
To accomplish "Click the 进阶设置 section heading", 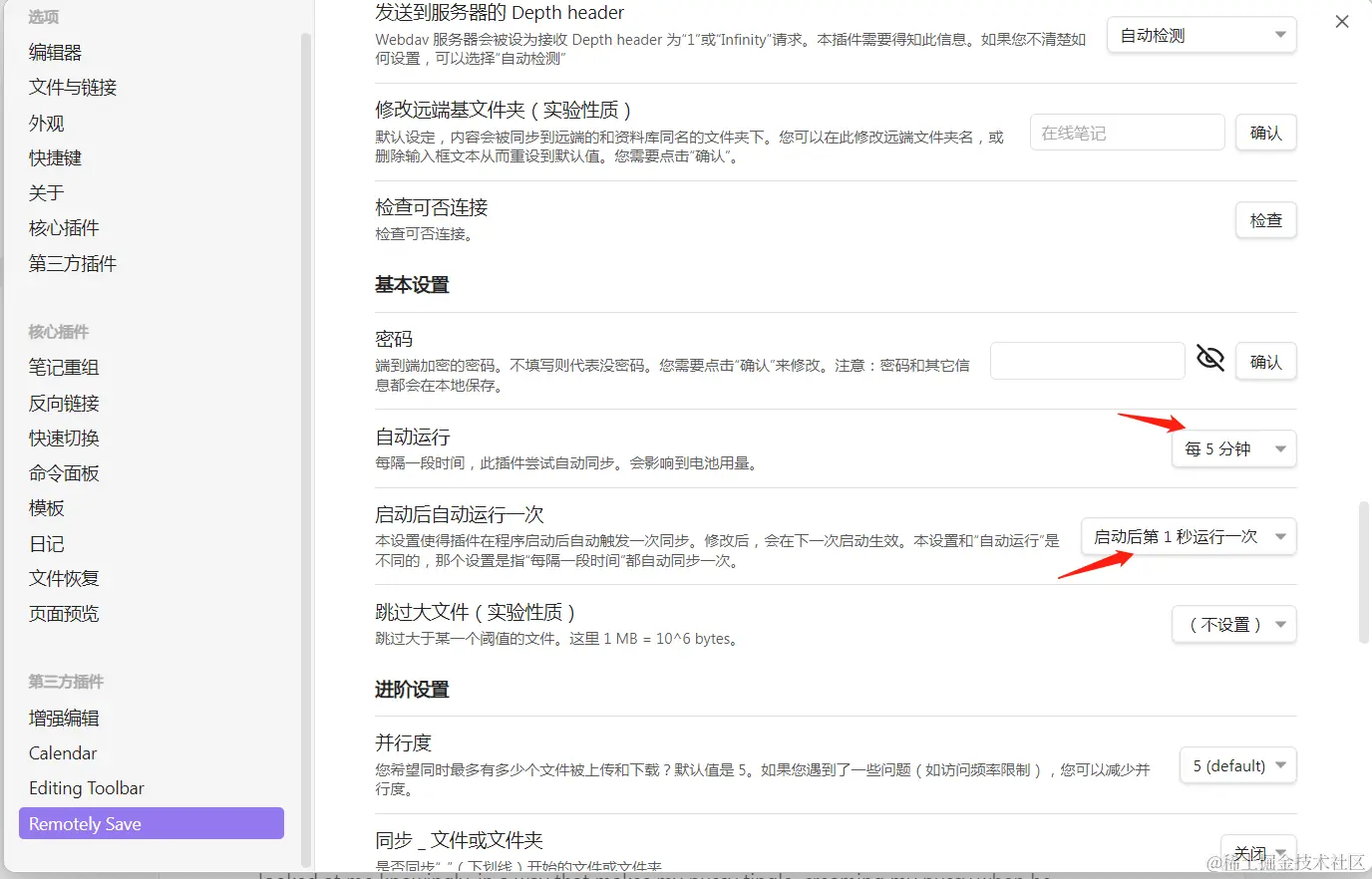I will [412, 690].
